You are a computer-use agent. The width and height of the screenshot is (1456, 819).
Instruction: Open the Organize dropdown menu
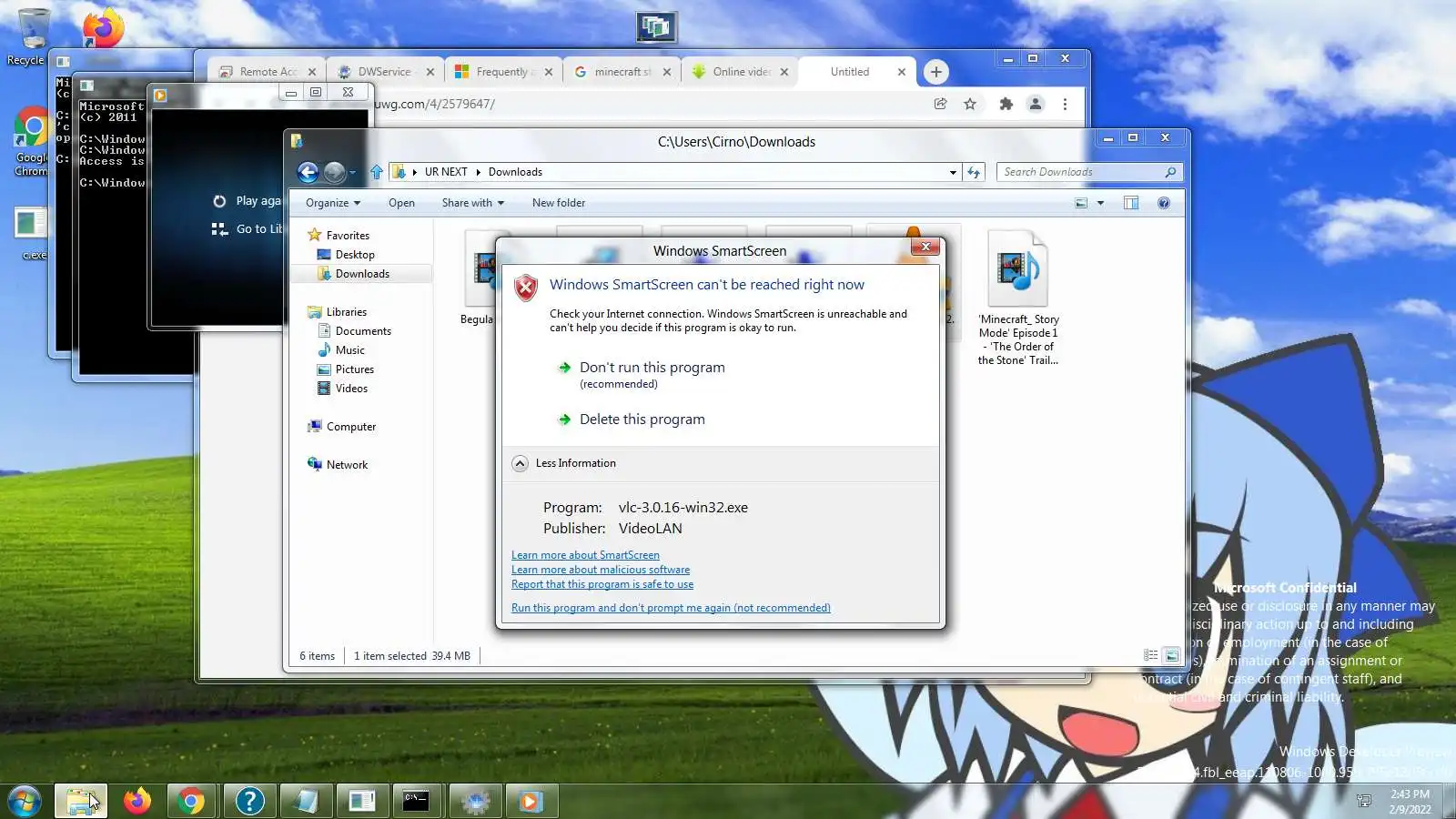point(333,203)
